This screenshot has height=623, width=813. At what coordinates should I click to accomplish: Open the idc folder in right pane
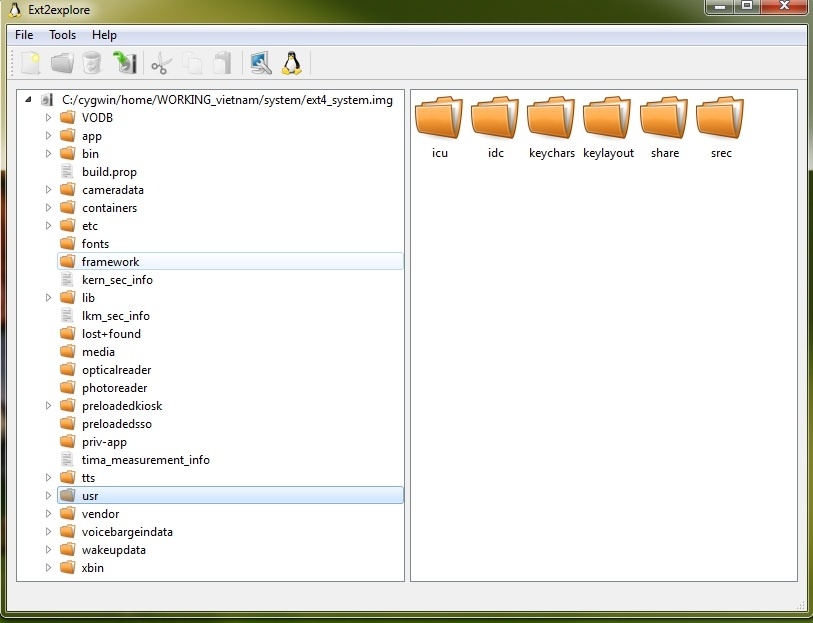(495, 117)
